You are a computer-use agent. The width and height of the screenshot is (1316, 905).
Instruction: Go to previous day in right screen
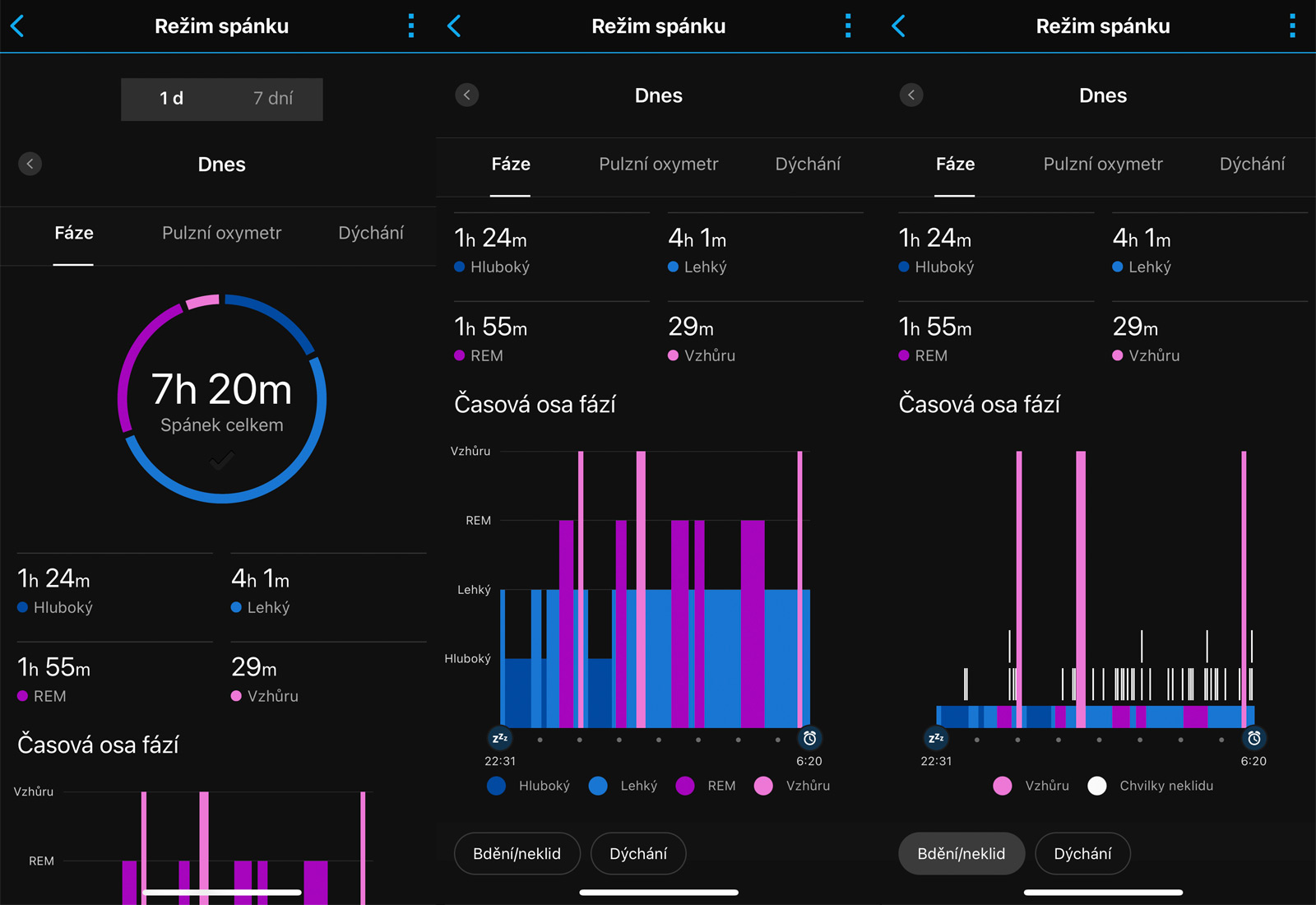pyautogui.click(x=911, y=95)
